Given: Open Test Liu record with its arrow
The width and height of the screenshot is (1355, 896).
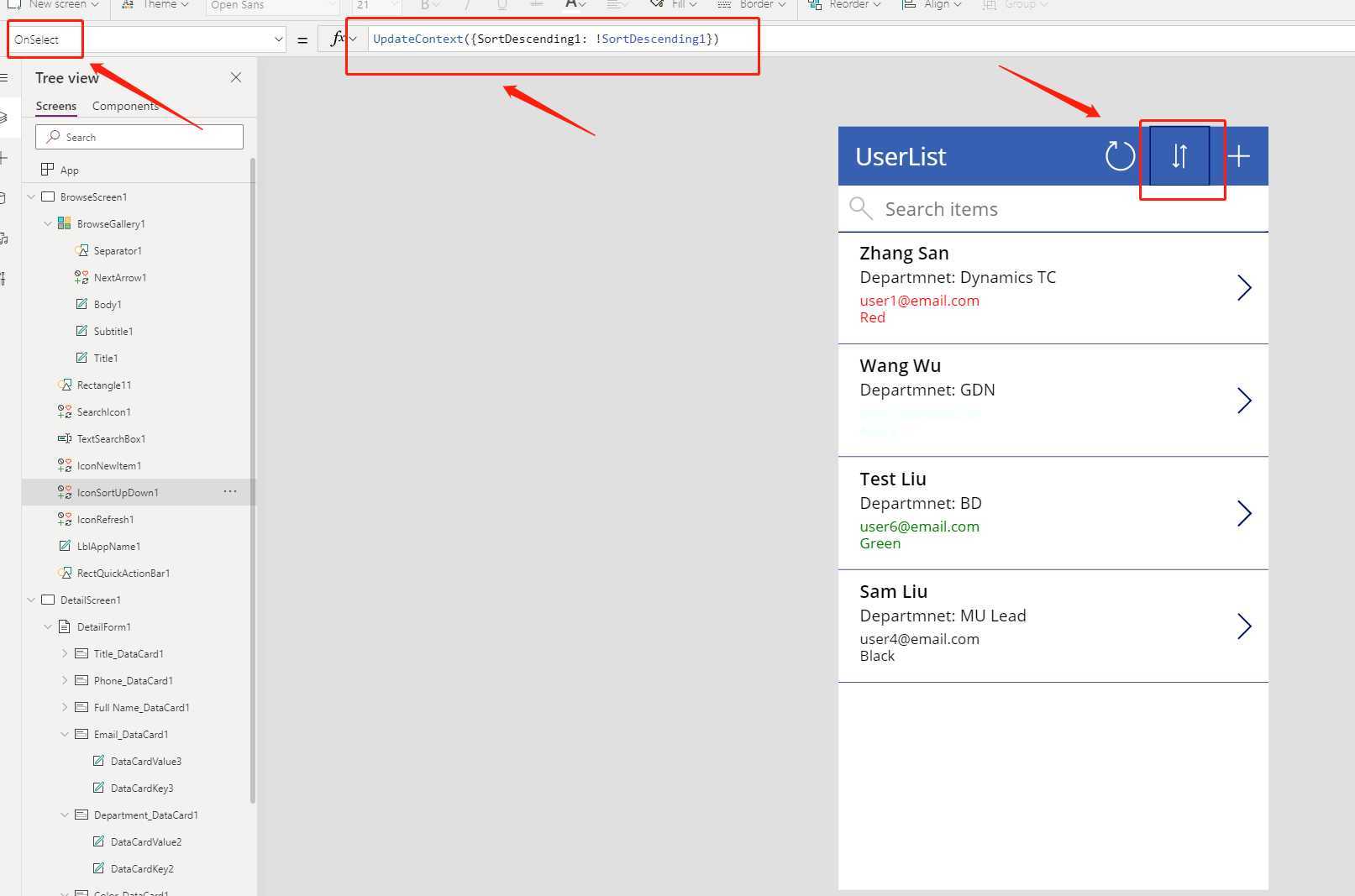Looking at the screenshot, I should click(x=1244, y=513).
